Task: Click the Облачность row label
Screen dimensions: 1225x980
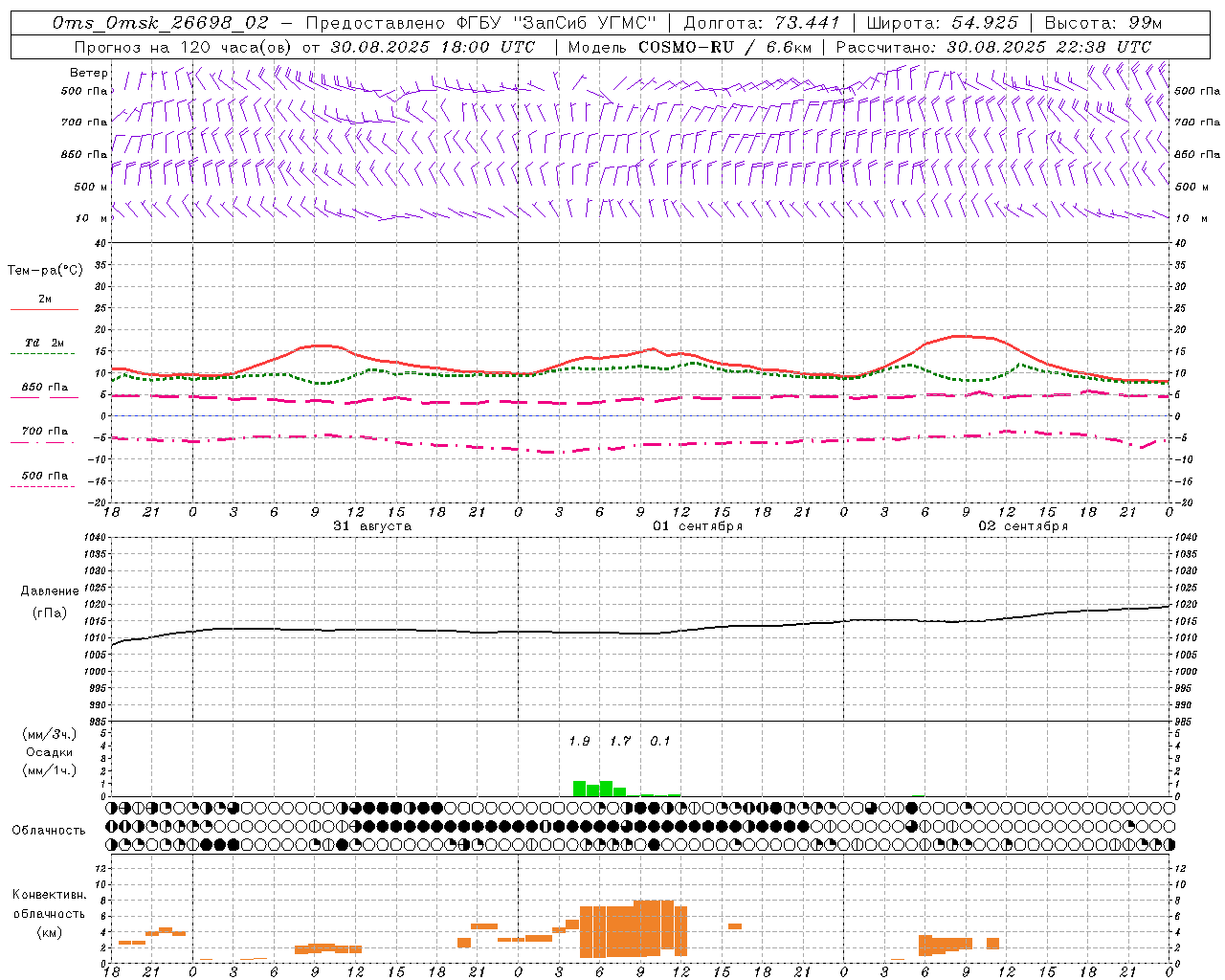Action: (x=49, y=830)
